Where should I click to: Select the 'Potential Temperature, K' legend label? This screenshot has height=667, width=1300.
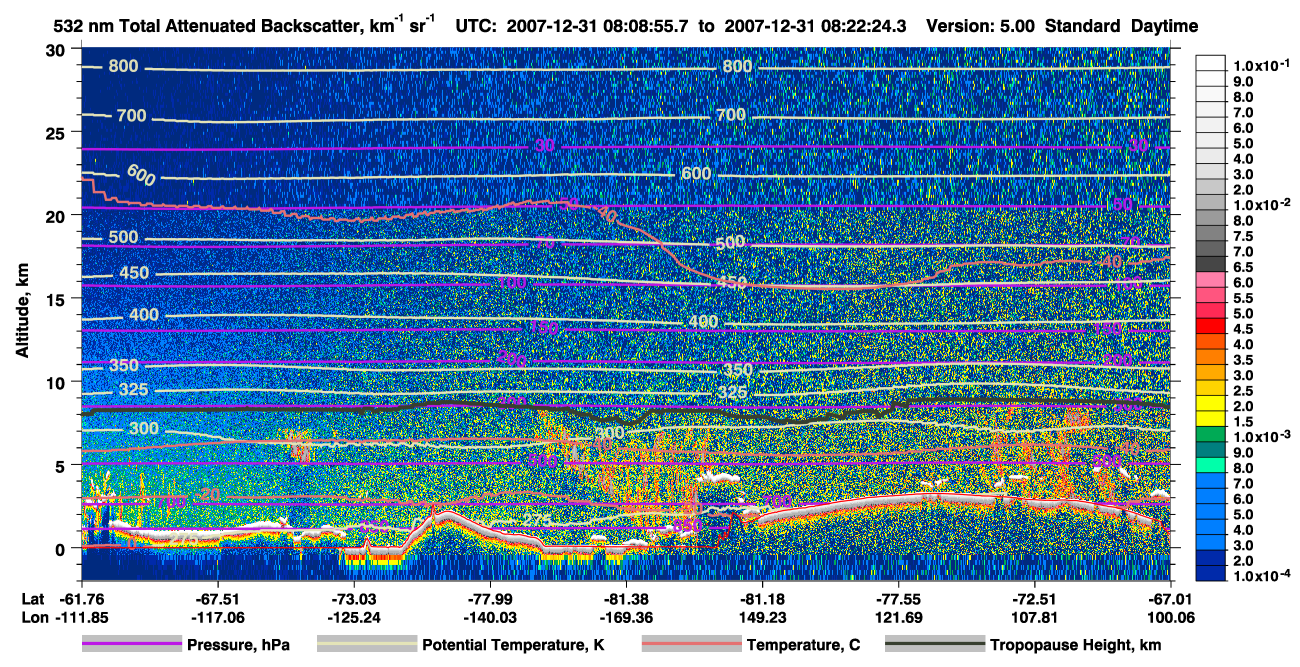(x=513, y=645)
